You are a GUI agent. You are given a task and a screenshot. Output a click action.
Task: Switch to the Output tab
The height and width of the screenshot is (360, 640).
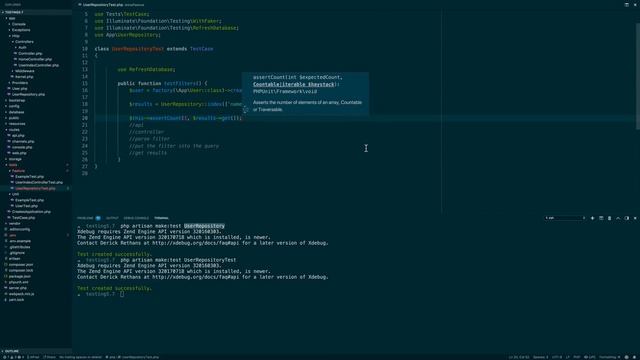(112, 218)
